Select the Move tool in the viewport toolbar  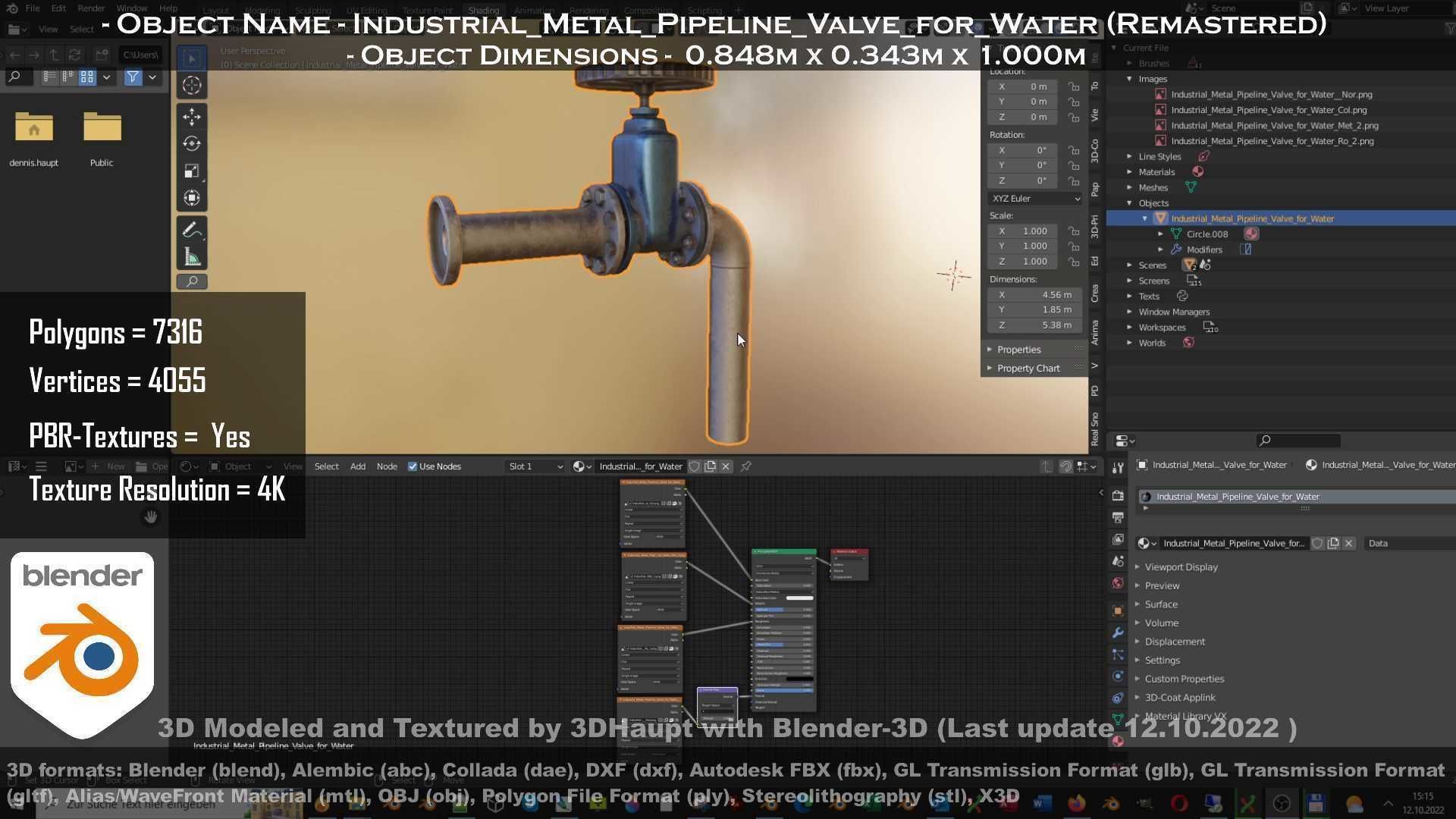coord(191,116)
